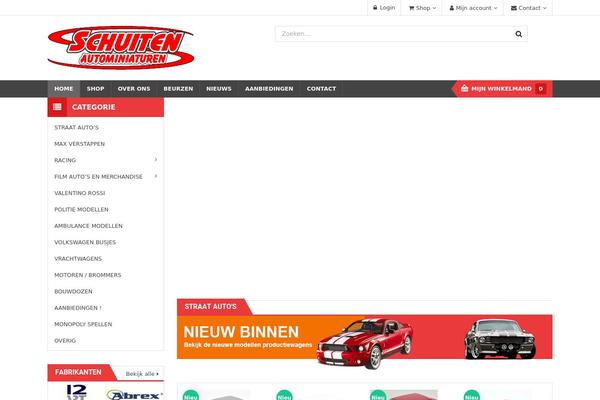Open the Mijn account dropdown
Image resolution: width=600 pixels, height=400 pixels.
pos(473,8)
